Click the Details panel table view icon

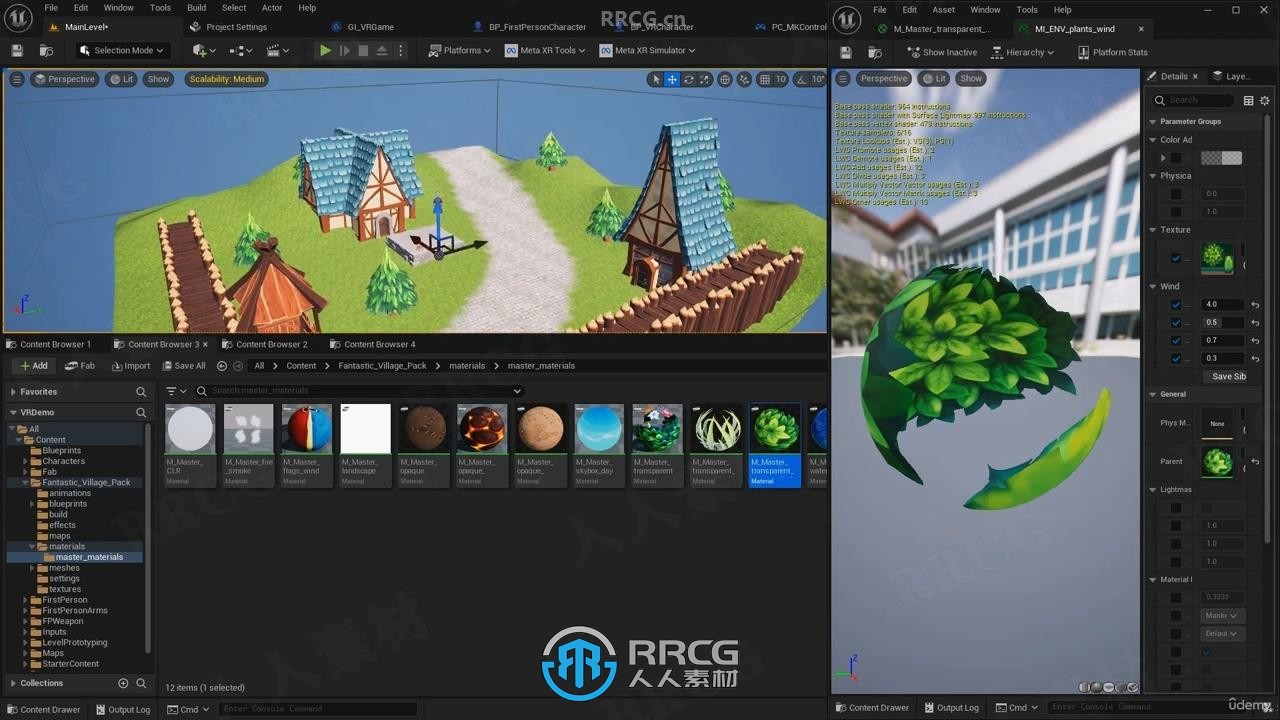click(1248, 100)
